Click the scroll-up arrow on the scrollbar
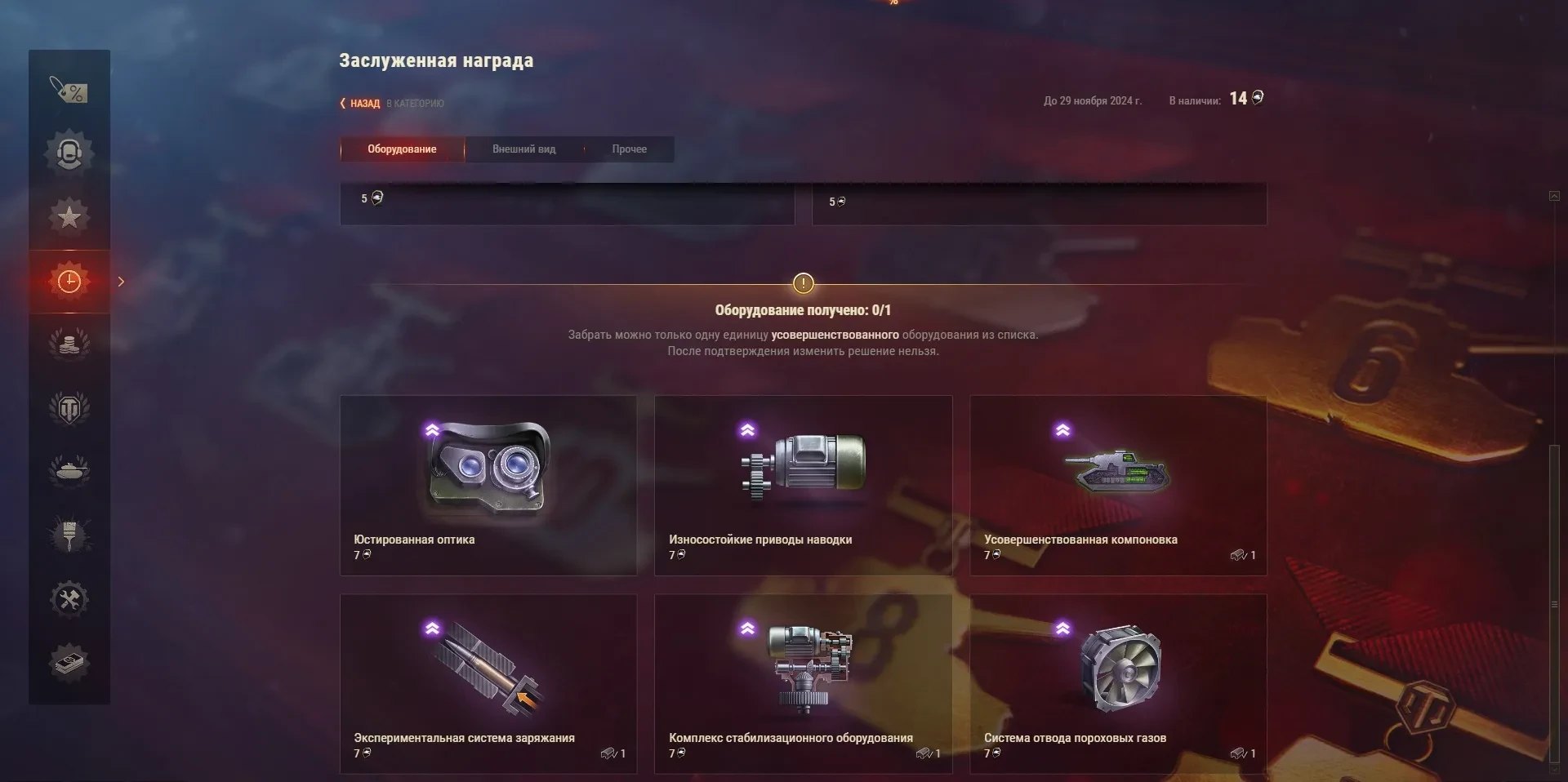Viewport: 1568px width, 782px height. click(x=1554, y=196)
